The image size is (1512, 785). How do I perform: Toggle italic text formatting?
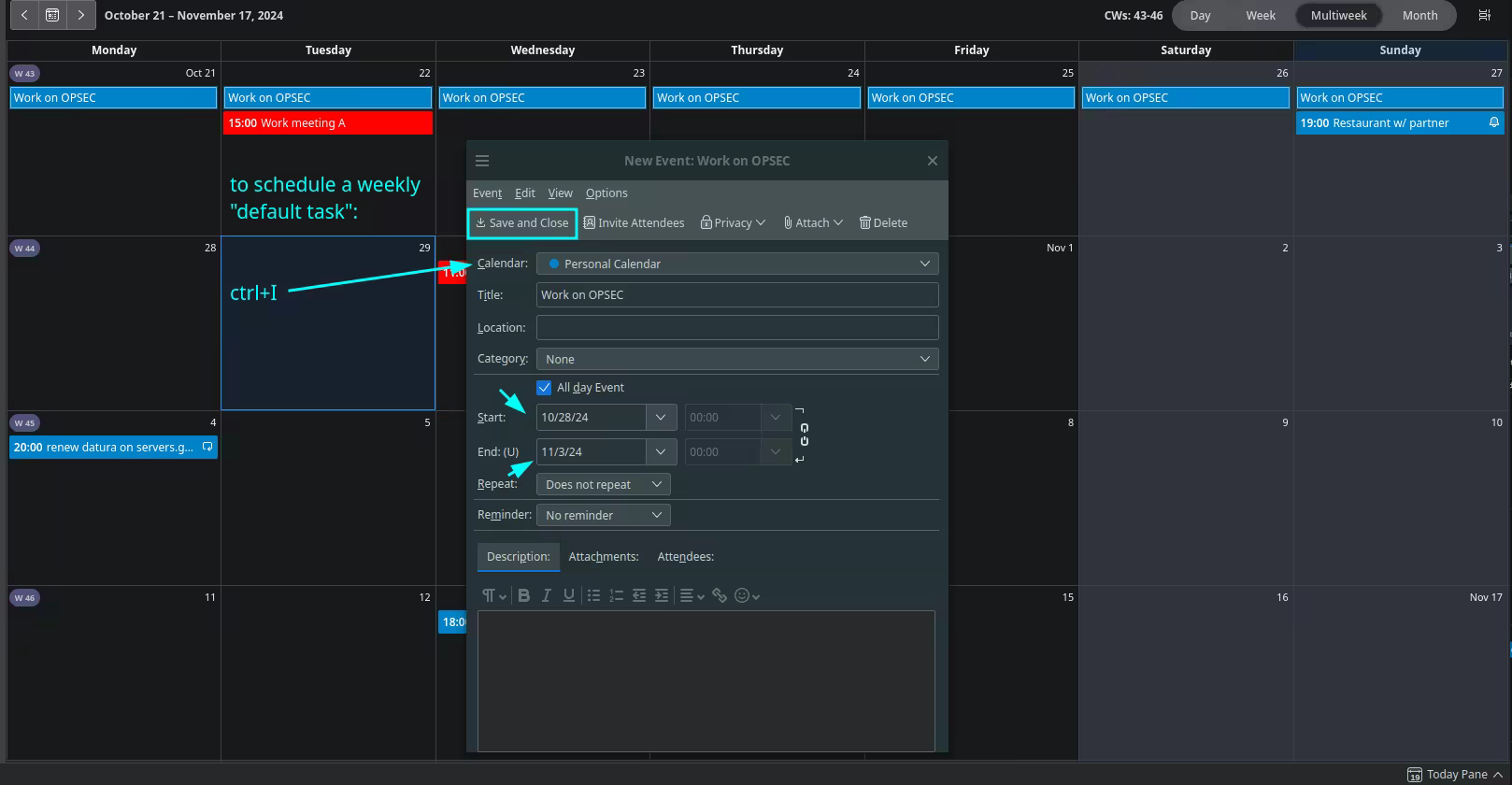(x=547, y=595)
